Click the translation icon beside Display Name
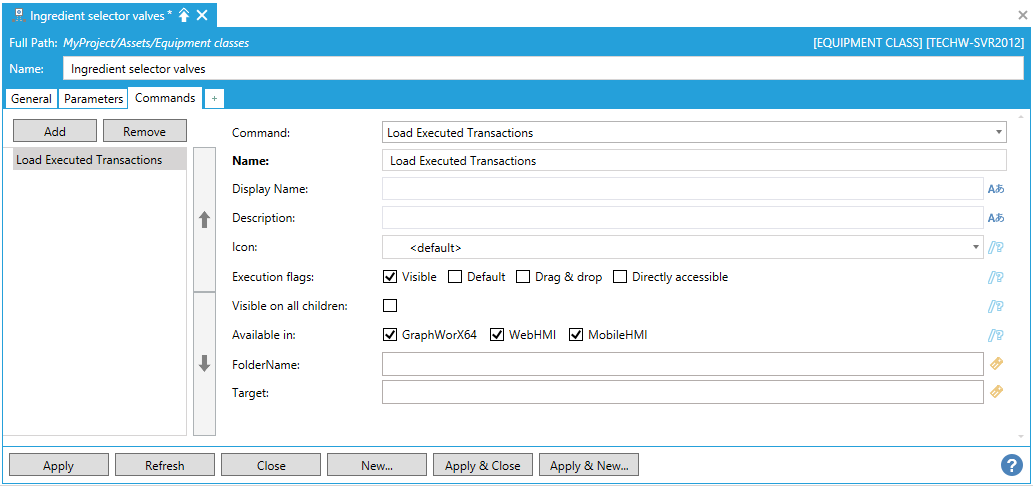 click(995, 189)
